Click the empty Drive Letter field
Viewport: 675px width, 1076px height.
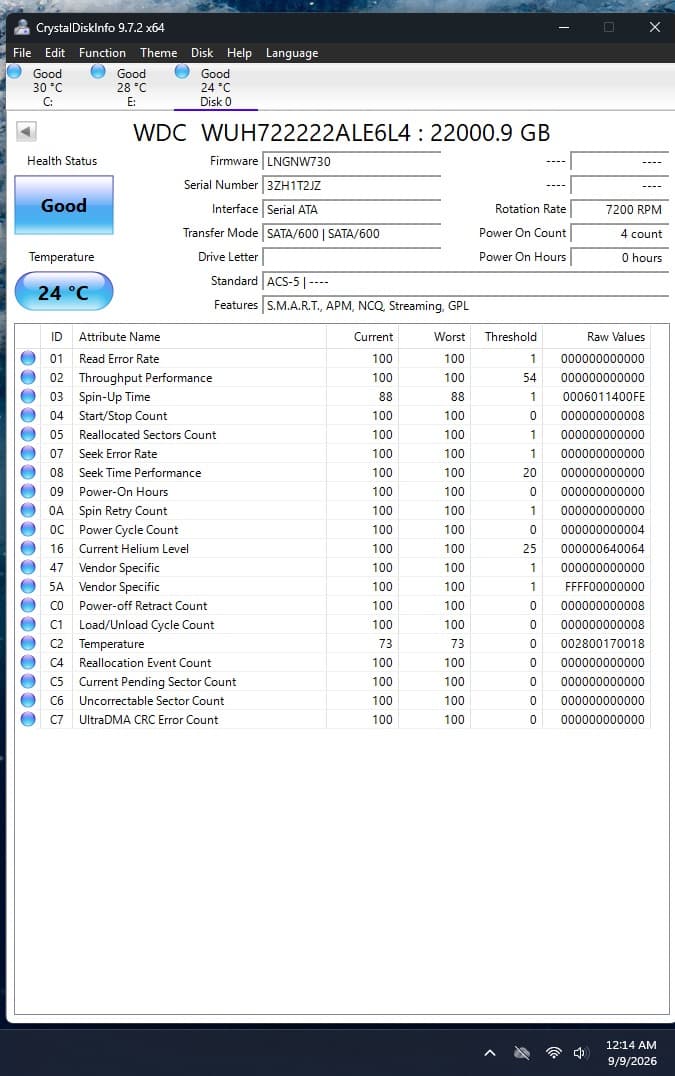click(x=351, y=257)
